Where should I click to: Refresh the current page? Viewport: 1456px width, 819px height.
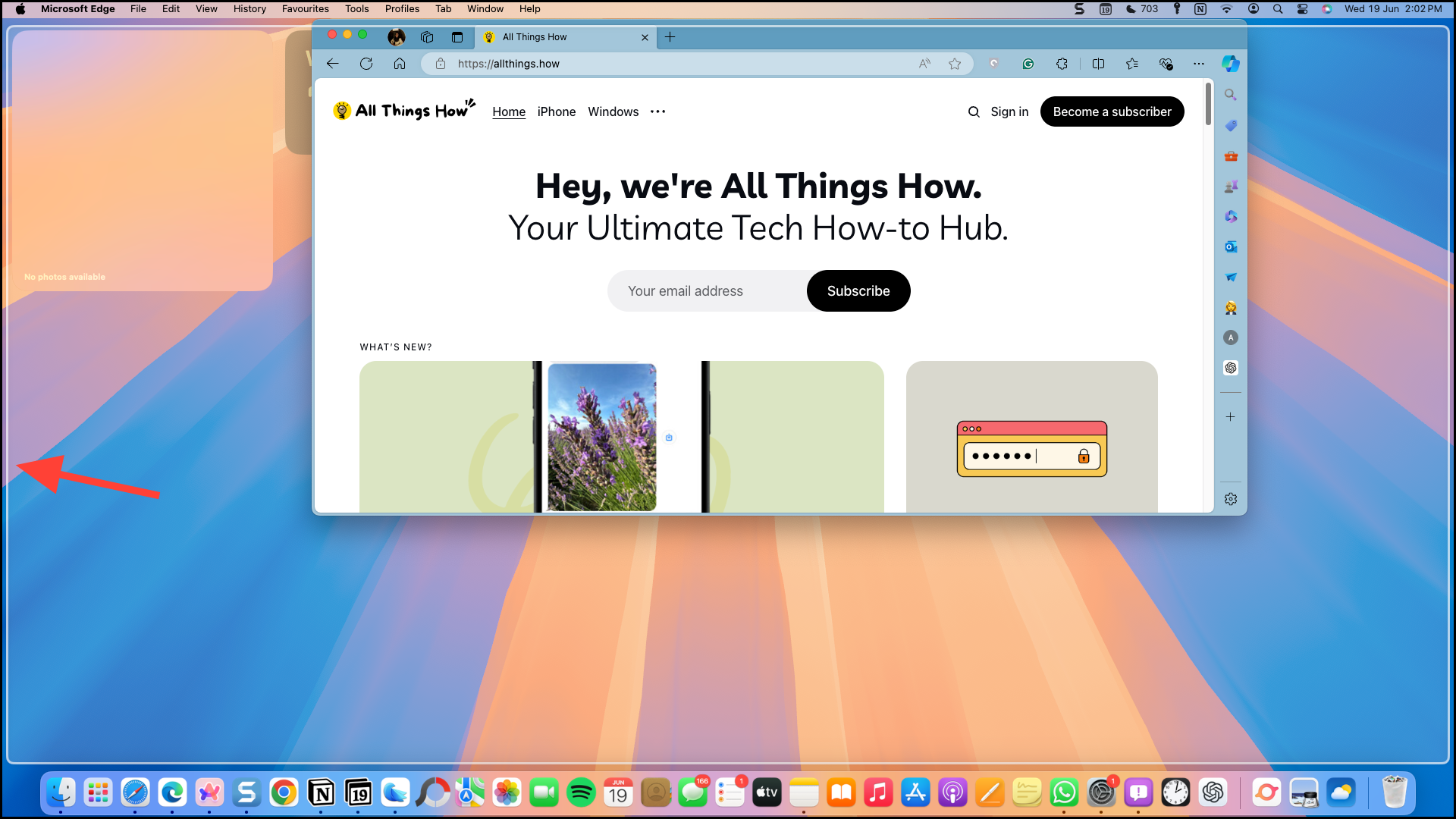click(x=366, y=64)
